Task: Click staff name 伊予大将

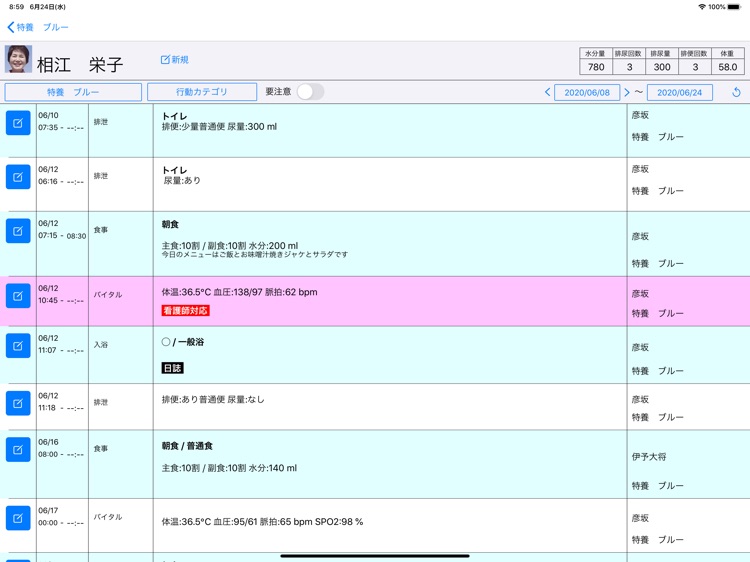Action: [x=649, y=457]
